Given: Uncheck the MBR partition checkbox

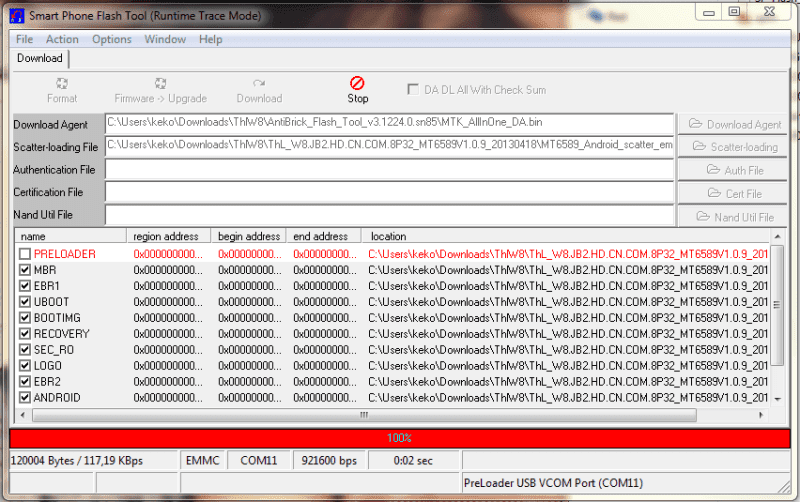Looking at the screenshot, I should pyautogui.click(x=24, y=270).
